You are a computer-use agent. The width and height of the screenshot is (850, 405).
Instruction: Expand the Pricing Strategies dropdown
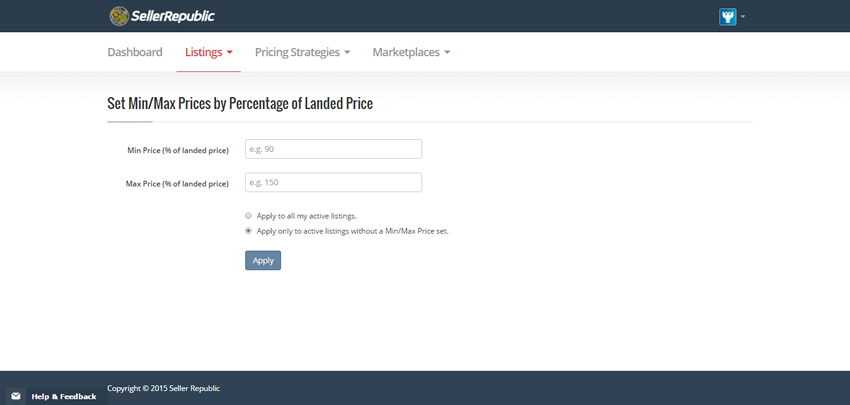pos(302,52)
